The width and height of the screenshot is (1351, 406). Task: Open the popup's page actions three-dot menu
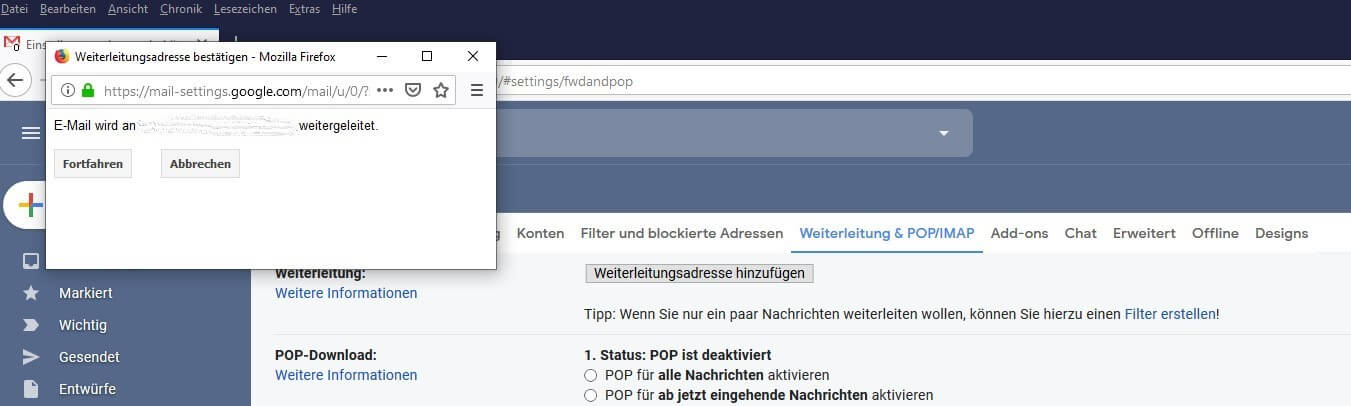(x=385, y=90)
